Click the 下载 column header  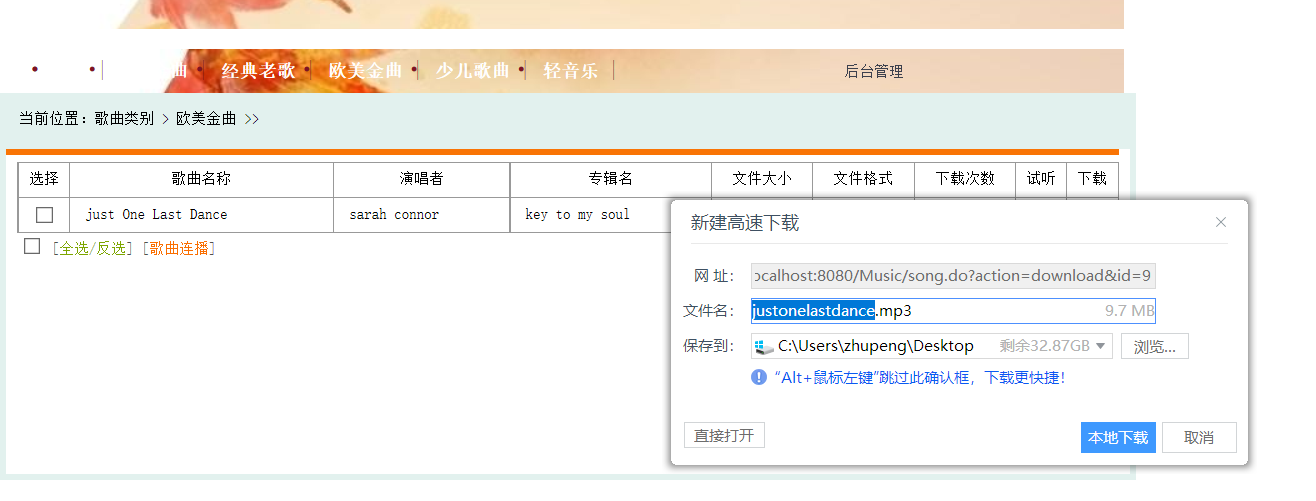tap(1092, 179)
